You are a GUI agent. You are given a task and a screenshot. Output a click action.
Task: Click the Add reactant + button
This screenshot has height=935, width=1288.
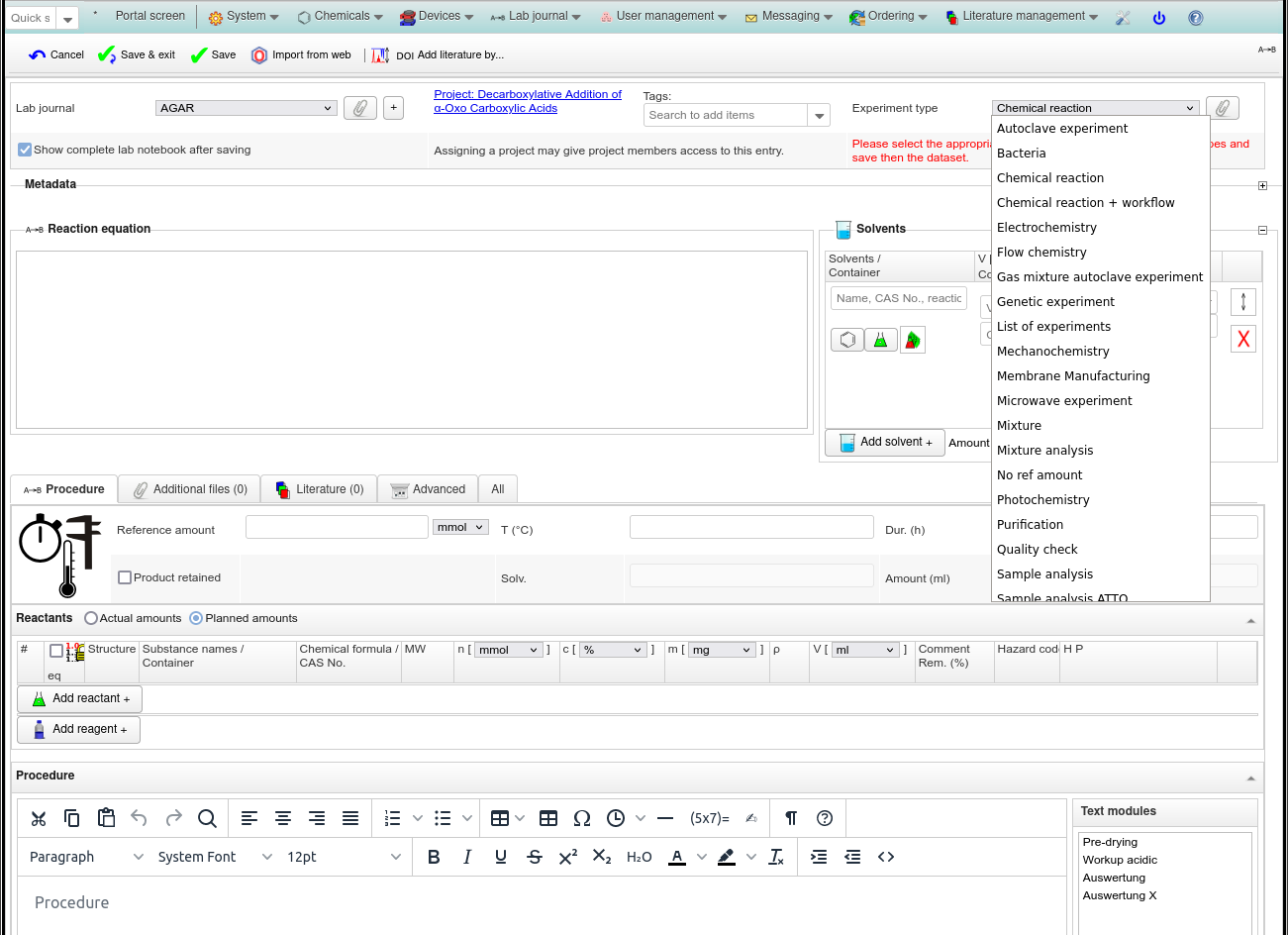click(x=80, y=698)
